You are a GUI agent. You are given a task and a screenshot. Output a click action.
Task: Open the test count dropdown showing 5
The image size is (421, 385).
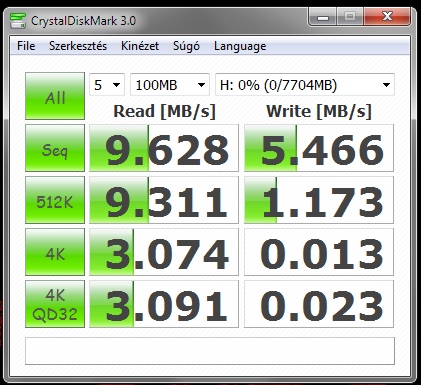(107, 85)
